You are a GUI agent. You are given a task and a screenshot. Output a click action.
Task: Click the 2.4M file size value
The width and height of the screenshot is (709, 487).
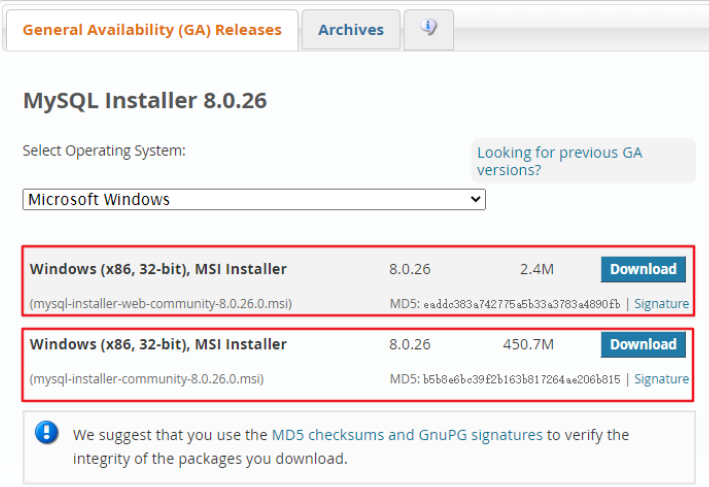(x=537, y=270)
